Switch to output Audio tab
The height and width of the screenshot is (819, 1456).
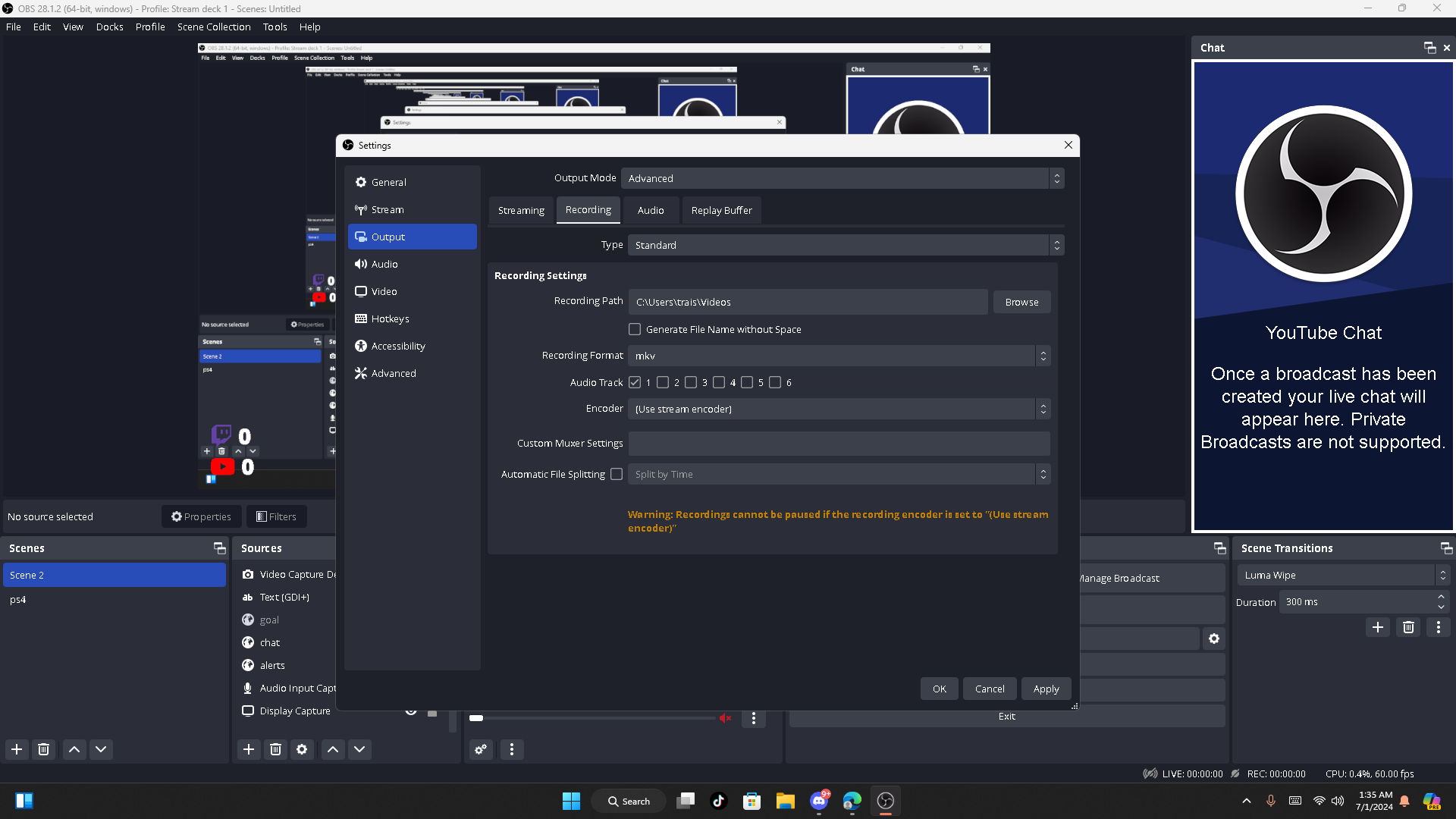click(651, 210)
